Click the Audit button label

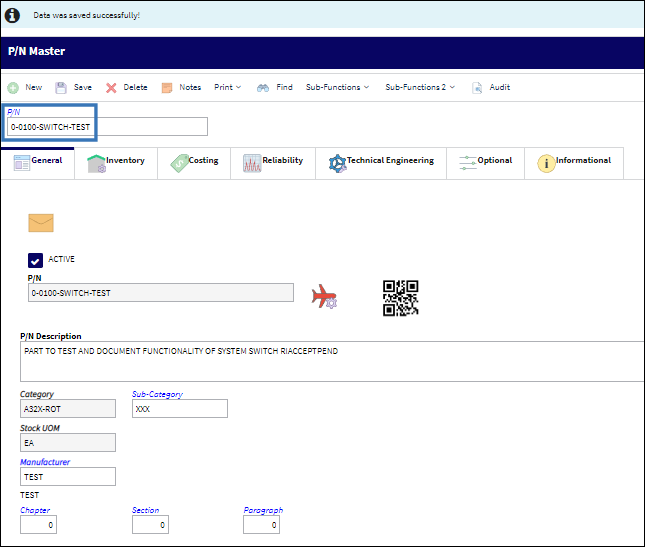(x=500, y=87)
